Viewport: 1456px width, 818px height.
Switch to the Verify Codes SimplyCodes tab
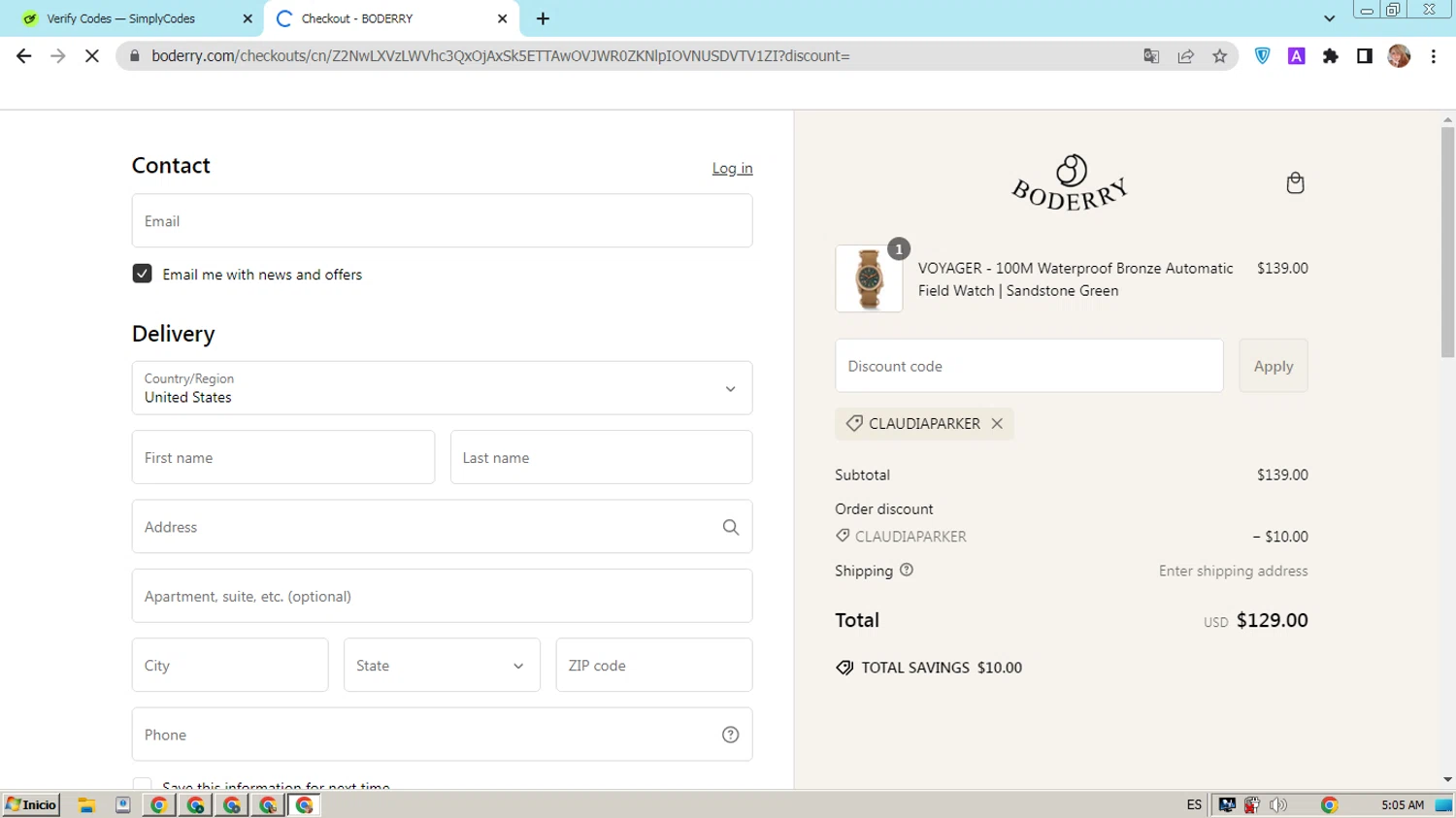pyautogui.click(x=121, y=18)
